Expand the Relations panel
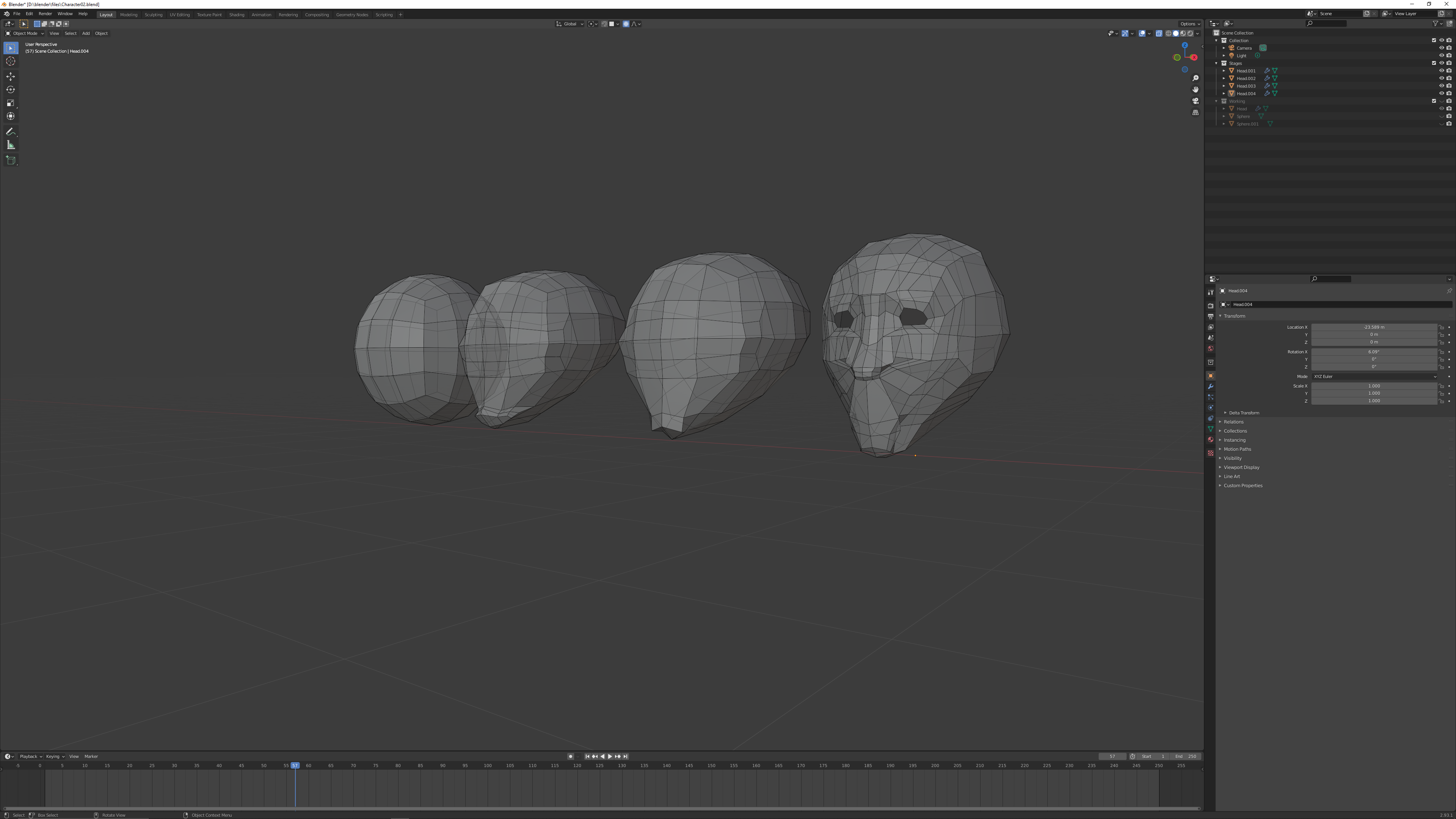 [x=1233, y=422]
